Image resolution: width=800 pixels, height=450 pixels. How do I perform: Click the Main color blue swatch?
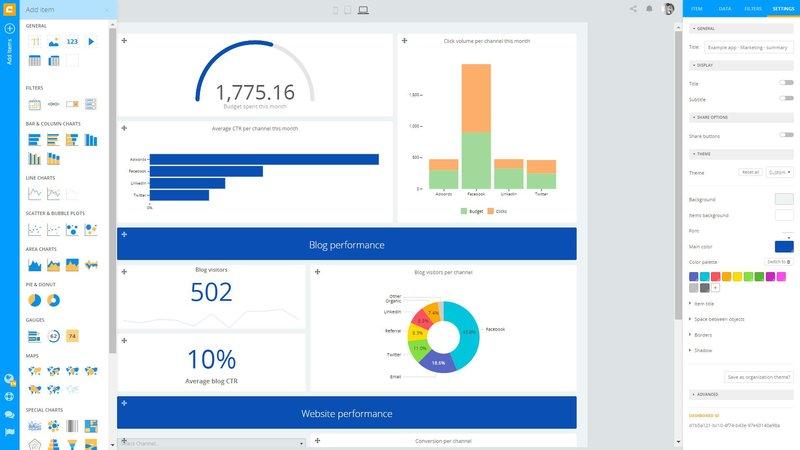784,246
